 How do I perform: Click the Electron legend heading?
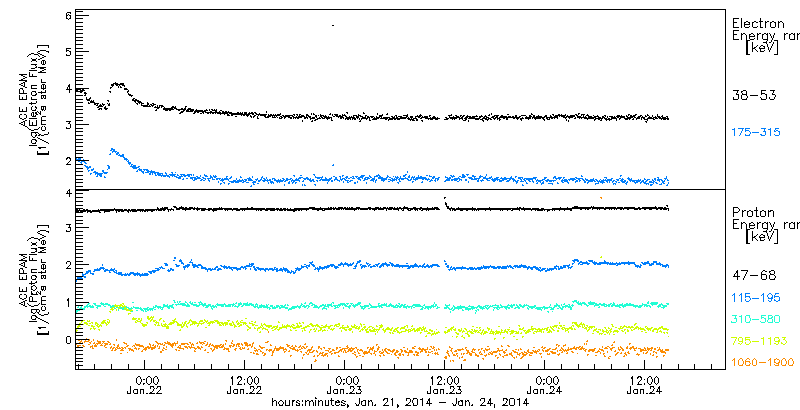pos(758,23)
